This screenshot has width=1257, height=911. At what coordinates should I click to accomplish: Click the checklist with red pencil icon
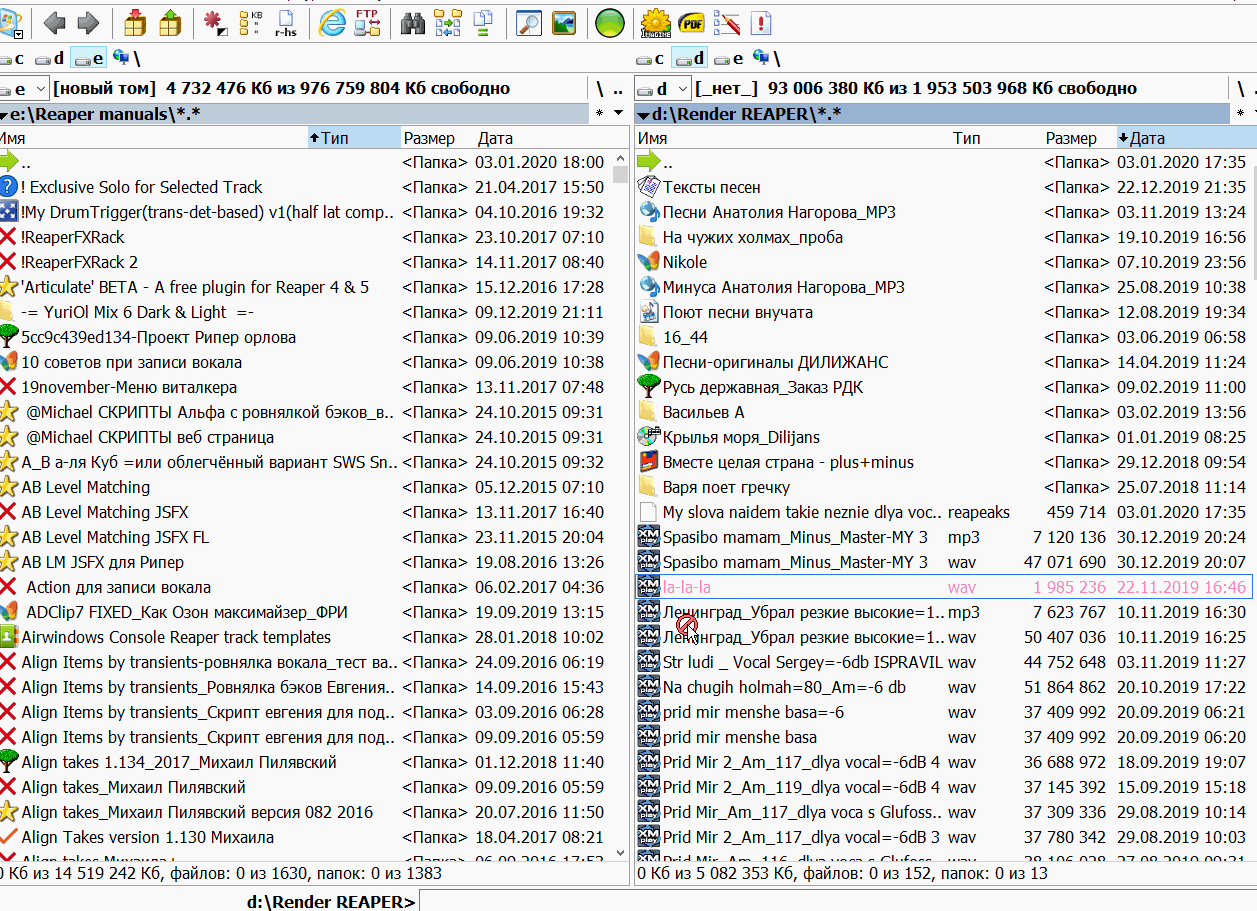(x=727, y=22)
